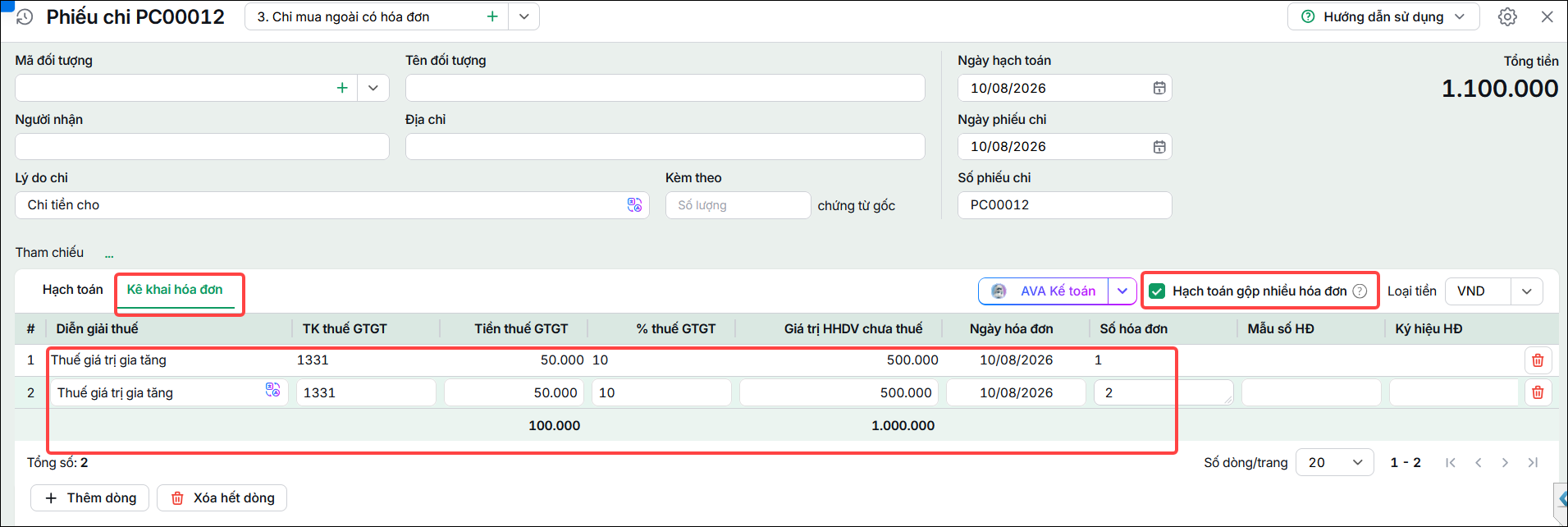The height and width of the screenshot is (527, 1568).
Task: Click the Kèm theo Số lượng field
Action: [738, 205]
